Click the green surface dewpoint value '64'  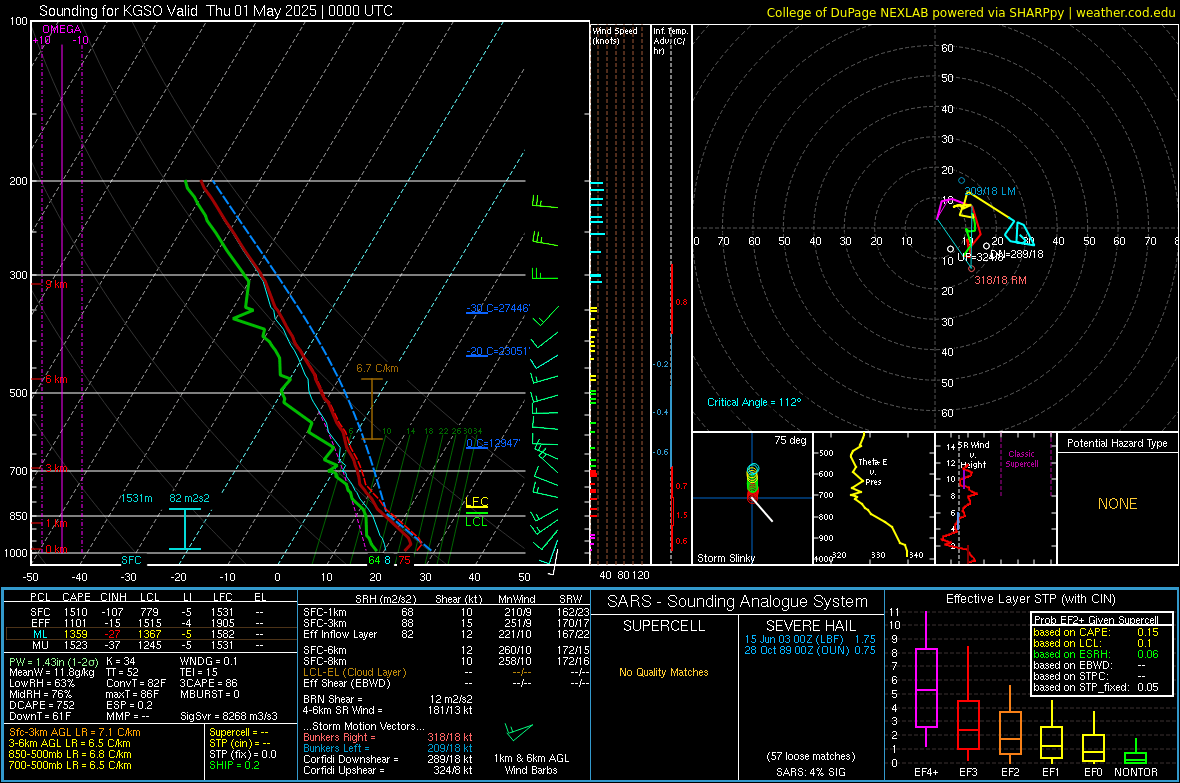374,560
